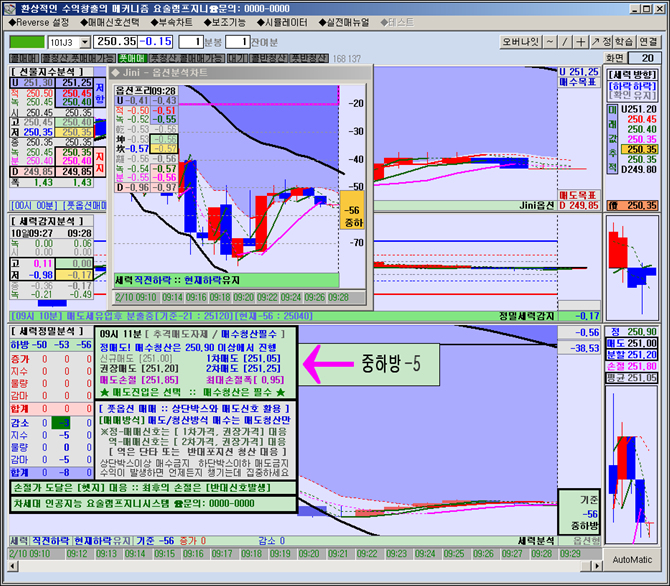The image size is (670, 586).
Task: Select the wave (~) drawing tool
Action: 549,42
